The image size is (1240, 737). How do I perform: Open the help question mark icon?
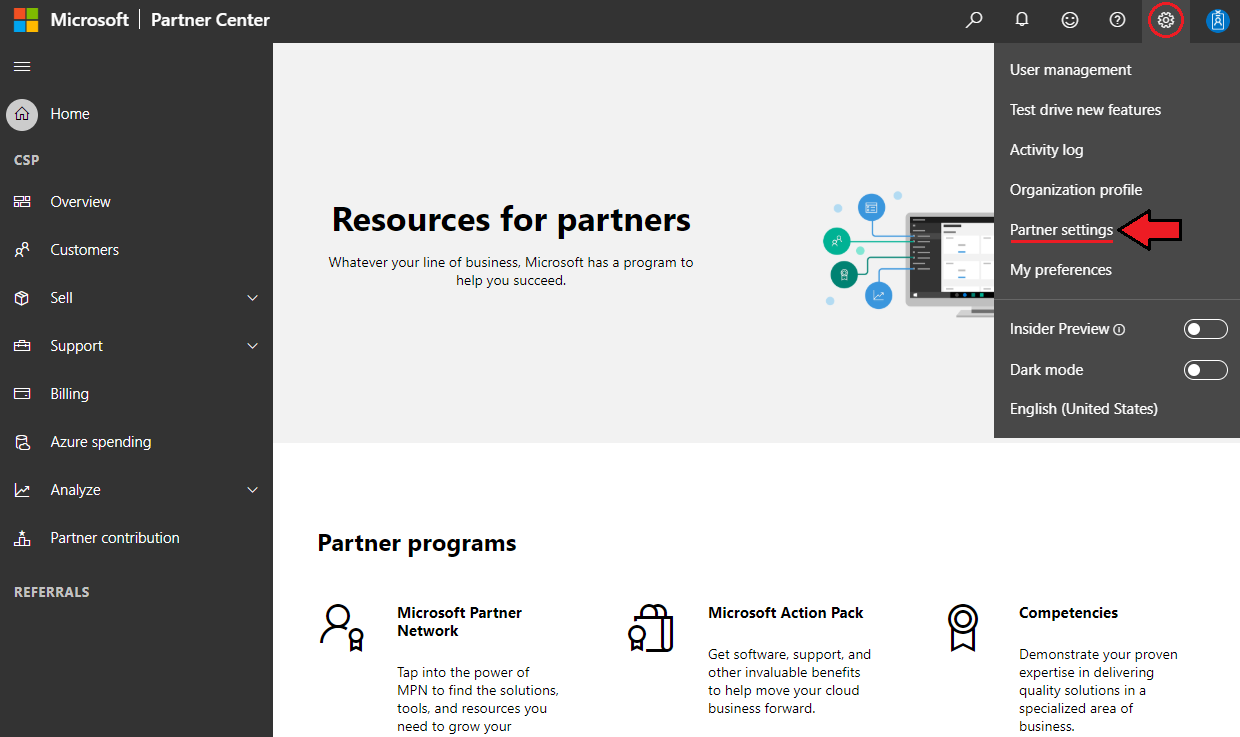(x=1118, y=20)
